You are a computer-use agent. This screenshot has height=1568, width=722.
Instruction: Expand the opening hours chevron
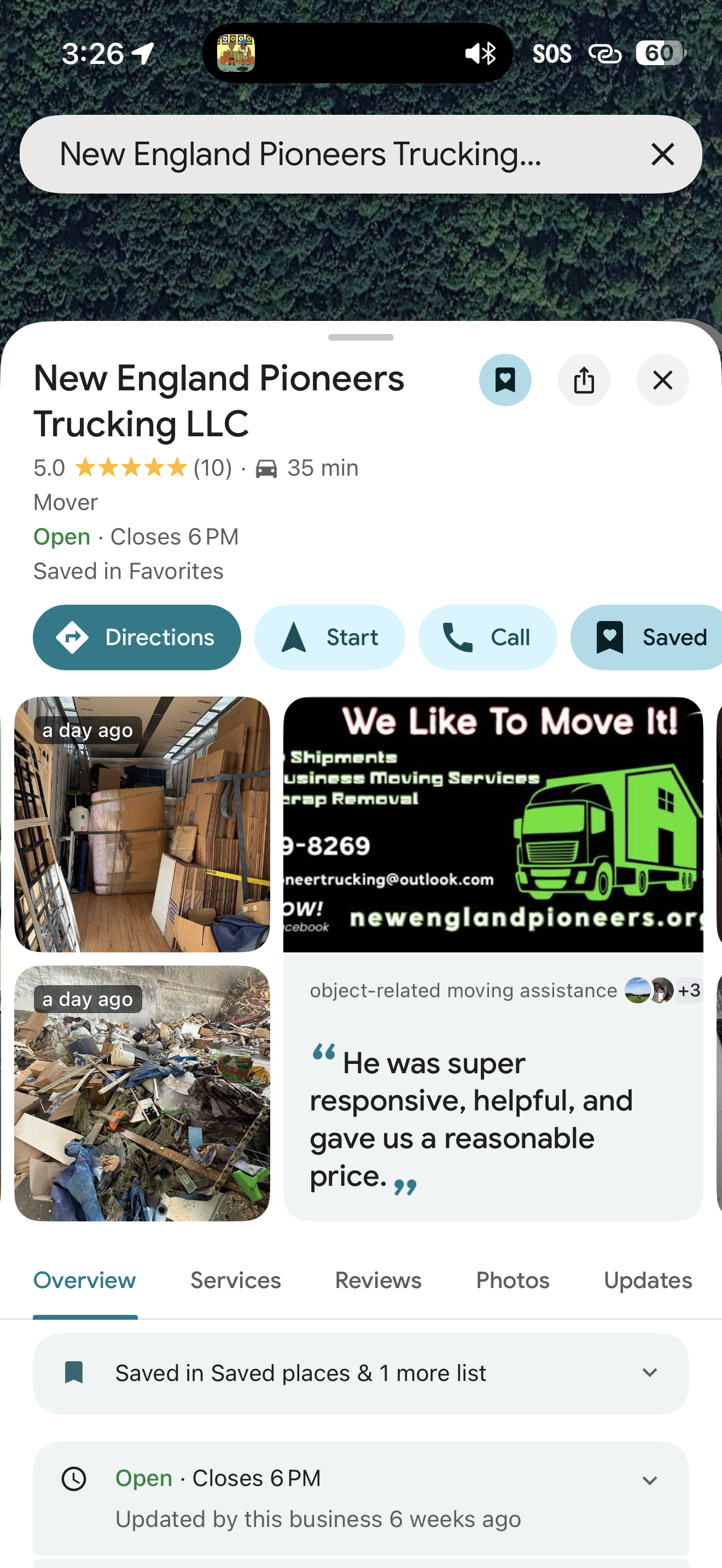coord(650,1481)
